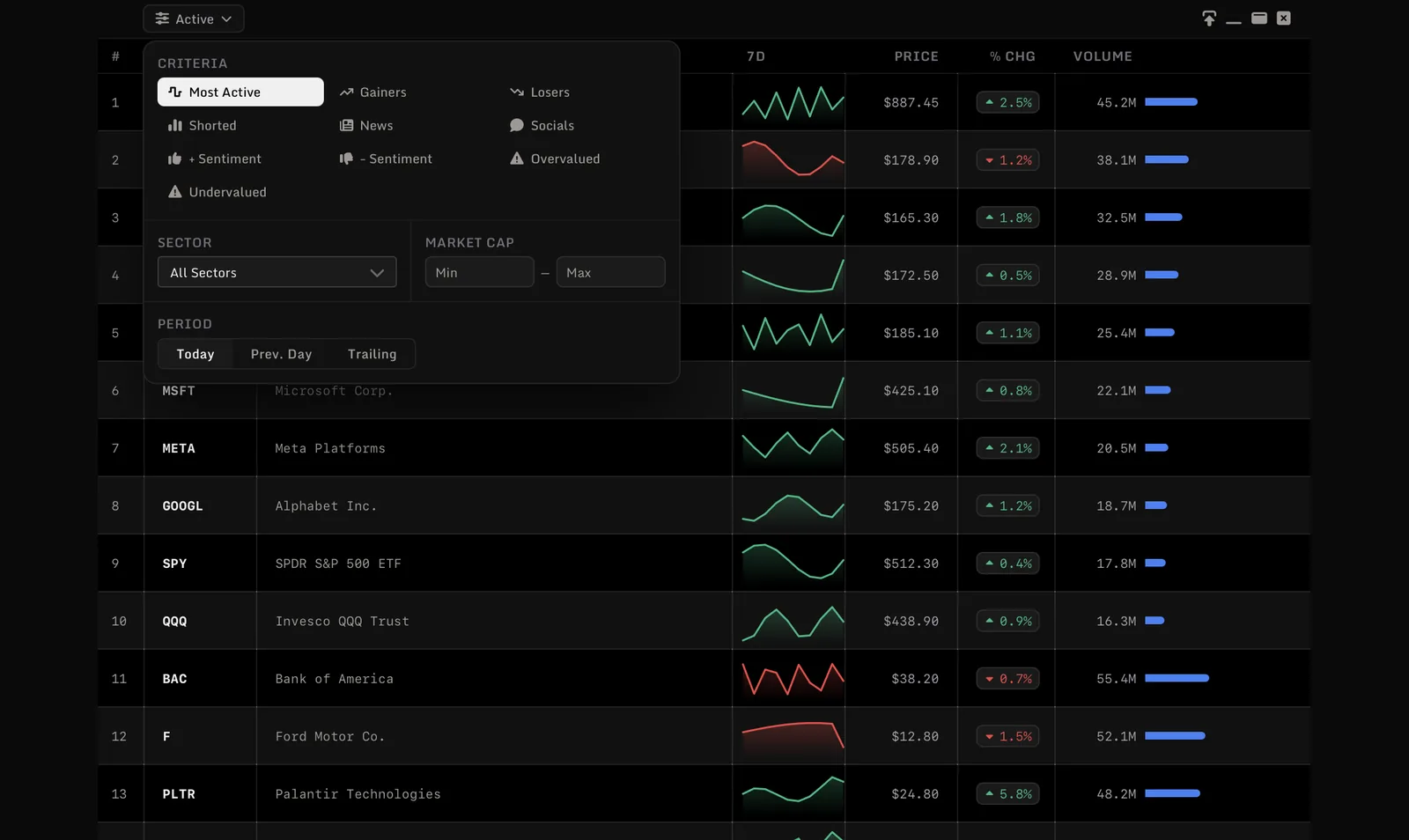The height and width of the screenshot is (840, 1409).
Task: Switch period to Today
Action: [195, 354]
